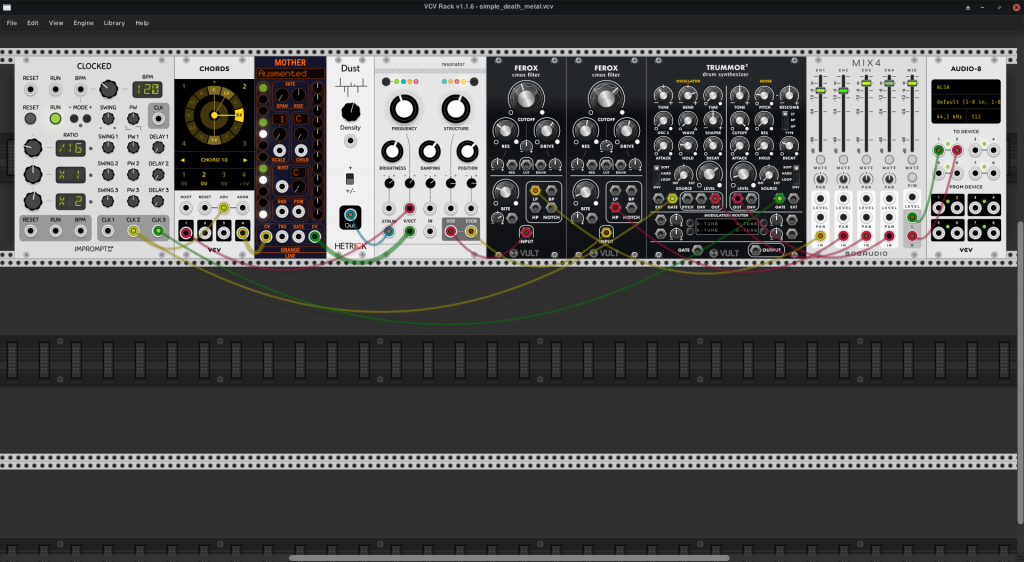Click the CH3 fader on MIX4
The image size is (1024, 562).
point(866,83)
